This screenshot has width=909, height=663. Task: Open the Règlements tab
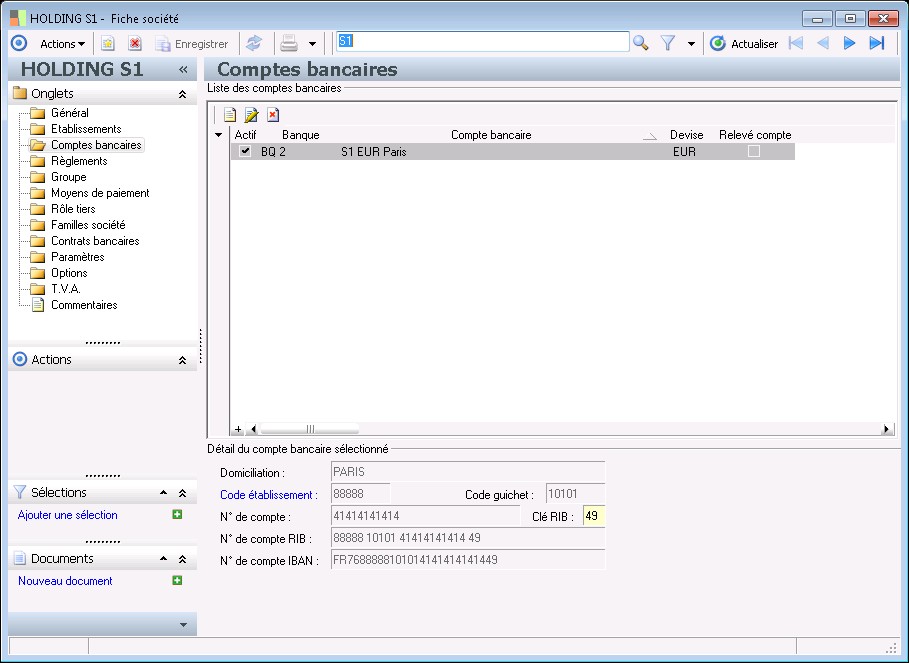point(79,161)
